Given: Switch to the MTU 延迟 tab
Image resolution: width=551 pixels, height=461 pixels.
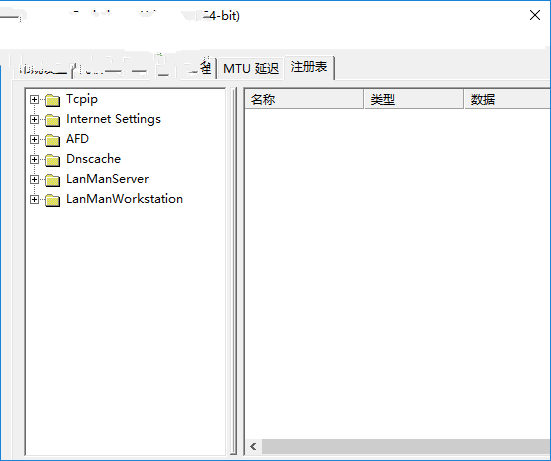Looking at the screenshot, I should tap(251, 68).
